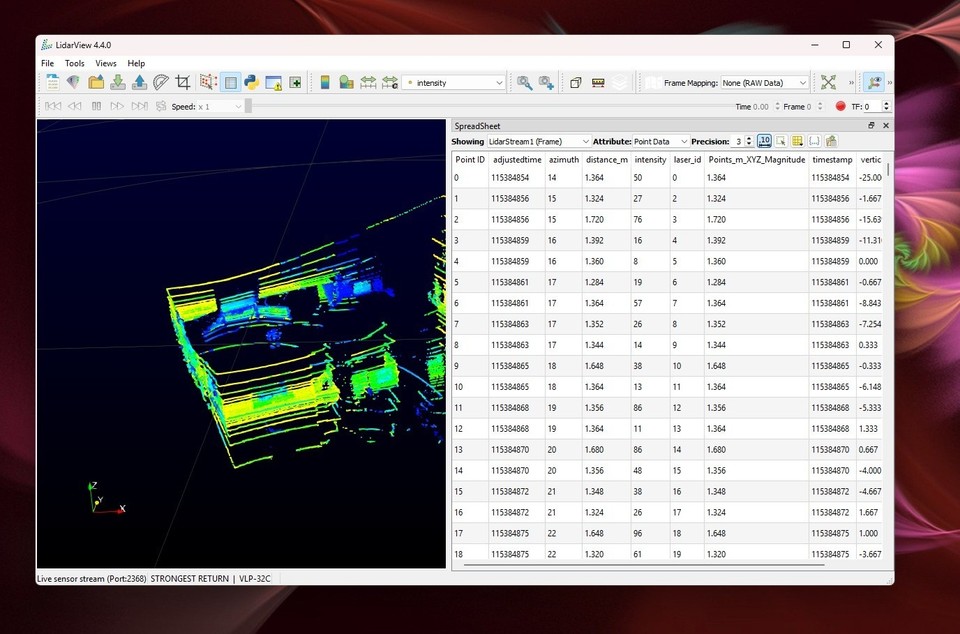Screen dimensions: 960x634
Task: Enable the select points tool
Action: (208, 82)
